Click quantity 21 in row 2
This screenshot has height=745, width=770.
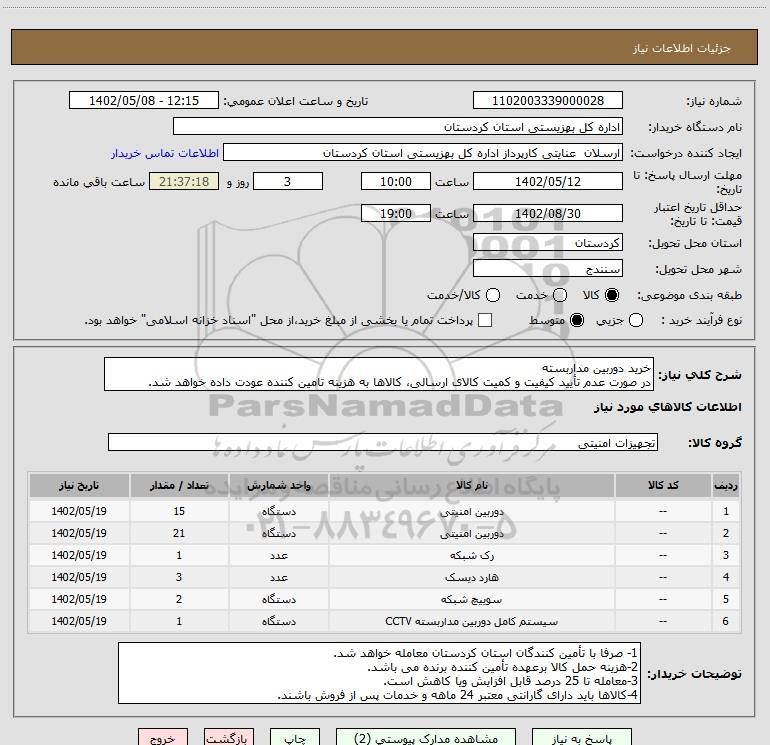(179, 533)
